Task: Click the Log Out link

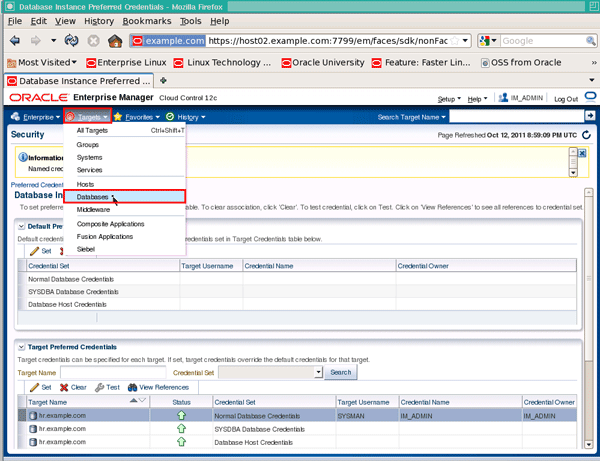Action: point(565,99)
